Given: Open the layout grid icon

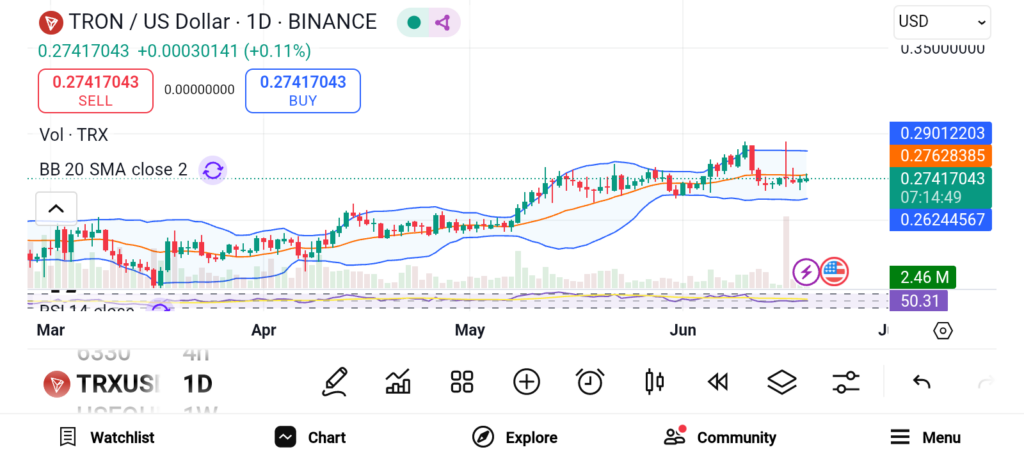Looking at the screenshot, I should point(461,382).
